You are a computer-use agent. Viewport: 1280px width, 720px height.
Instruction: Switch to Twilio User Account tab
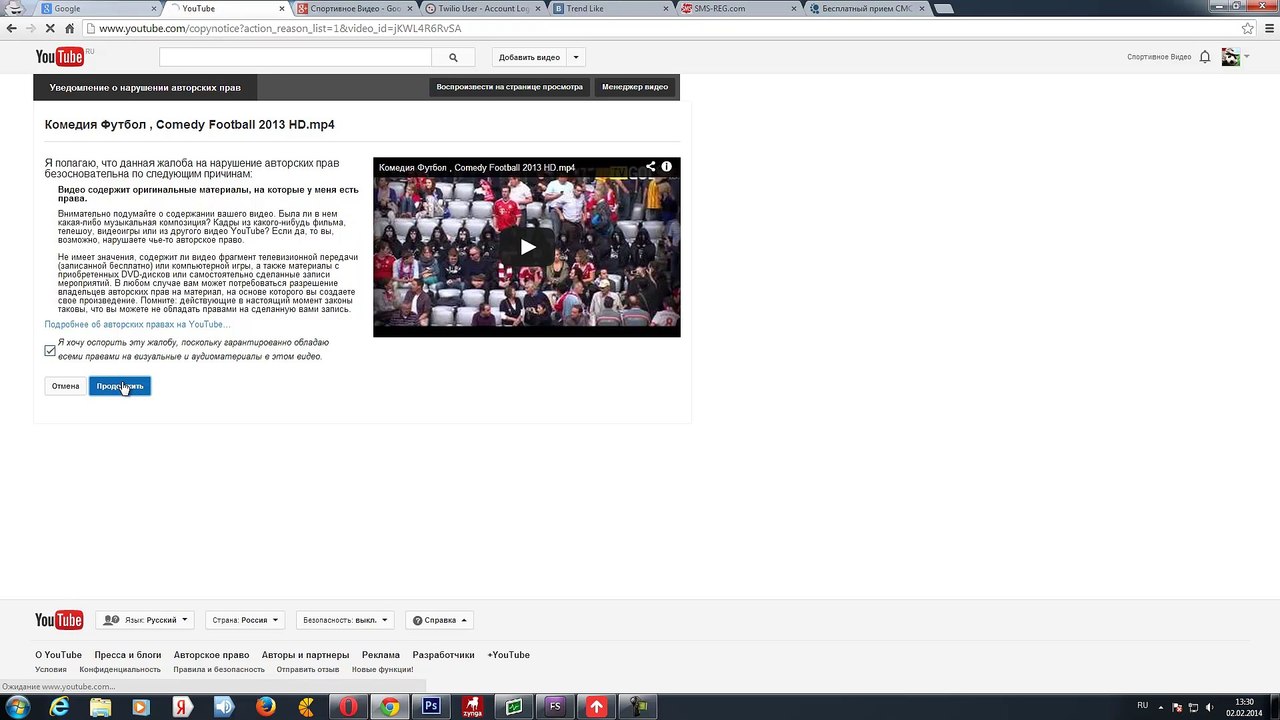coord(483,8)
